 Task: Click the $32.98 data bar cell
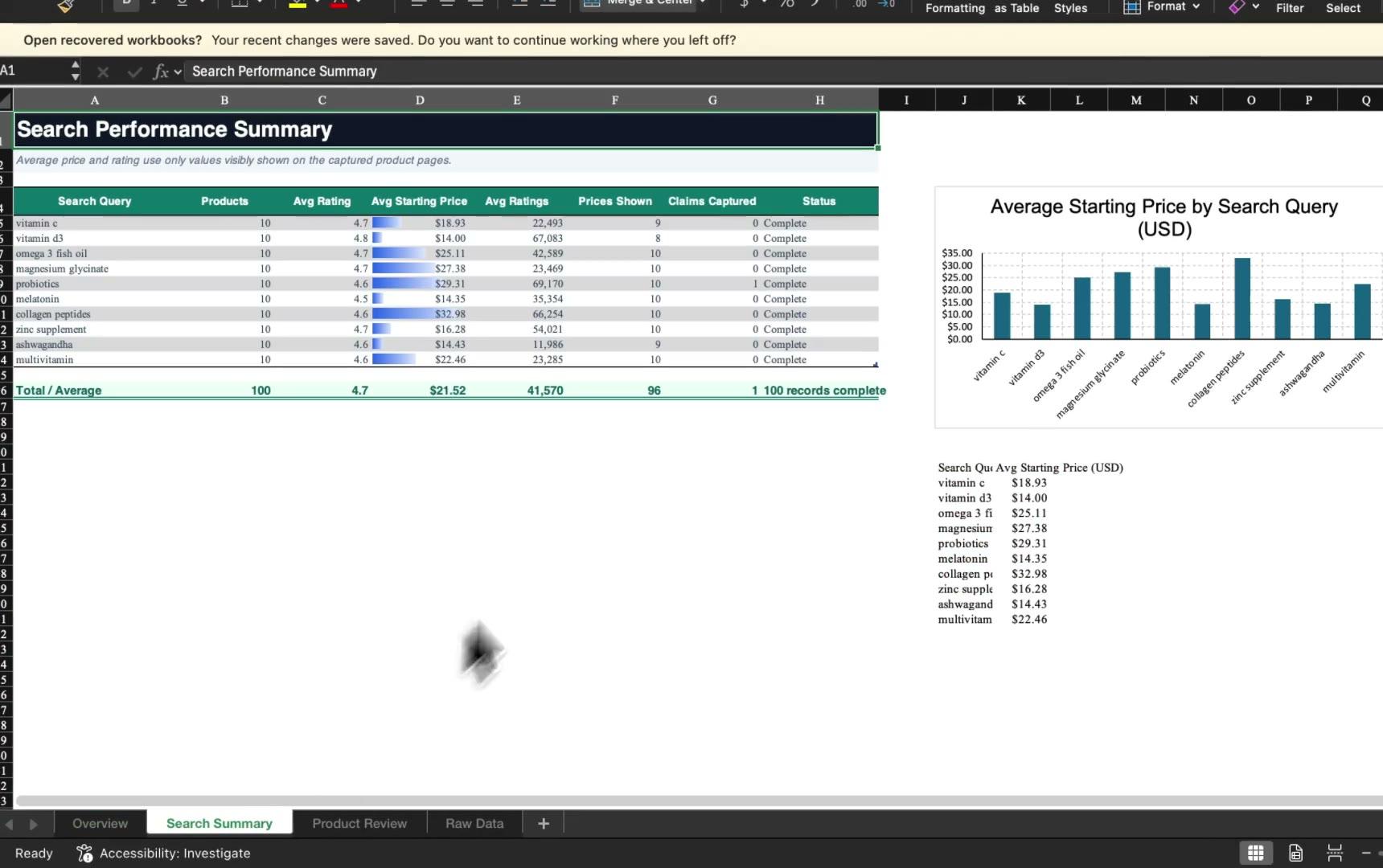point(420,314)
